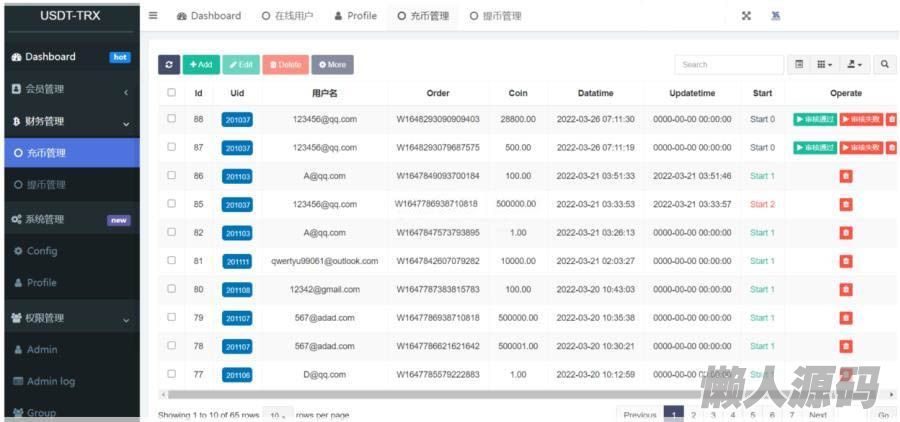Click the green Add button
Viewport: 900px width, 422px height.
(x=201, y=65)
